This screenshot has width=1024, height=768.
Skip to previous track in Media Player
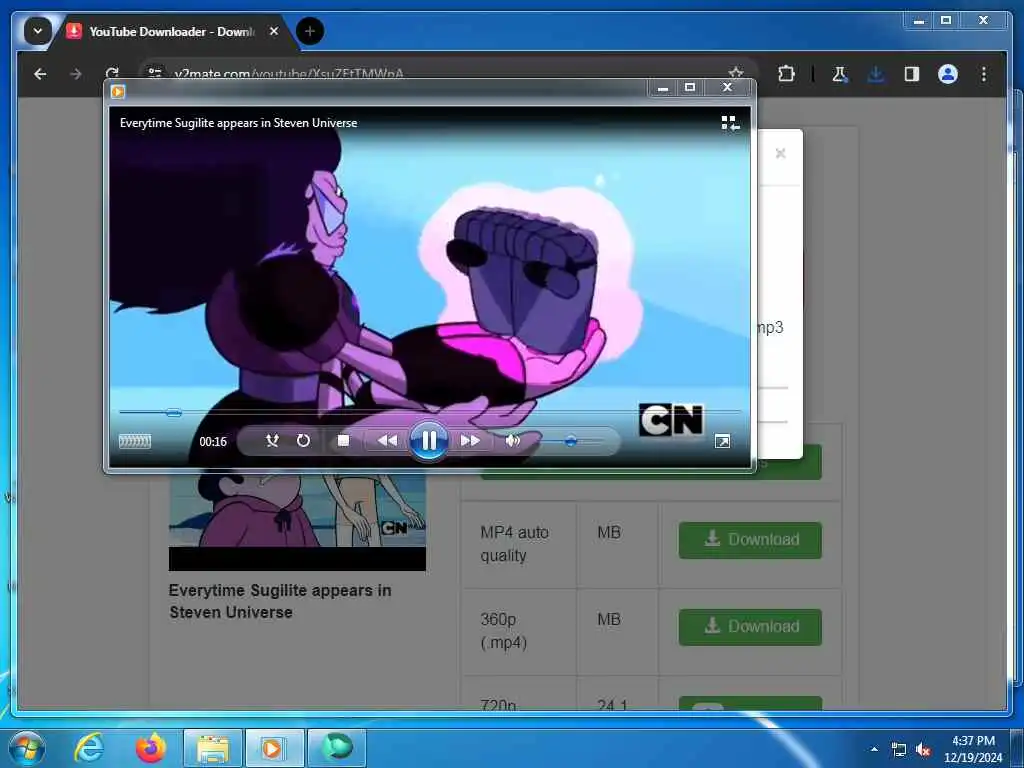click(x=387, y=441)
